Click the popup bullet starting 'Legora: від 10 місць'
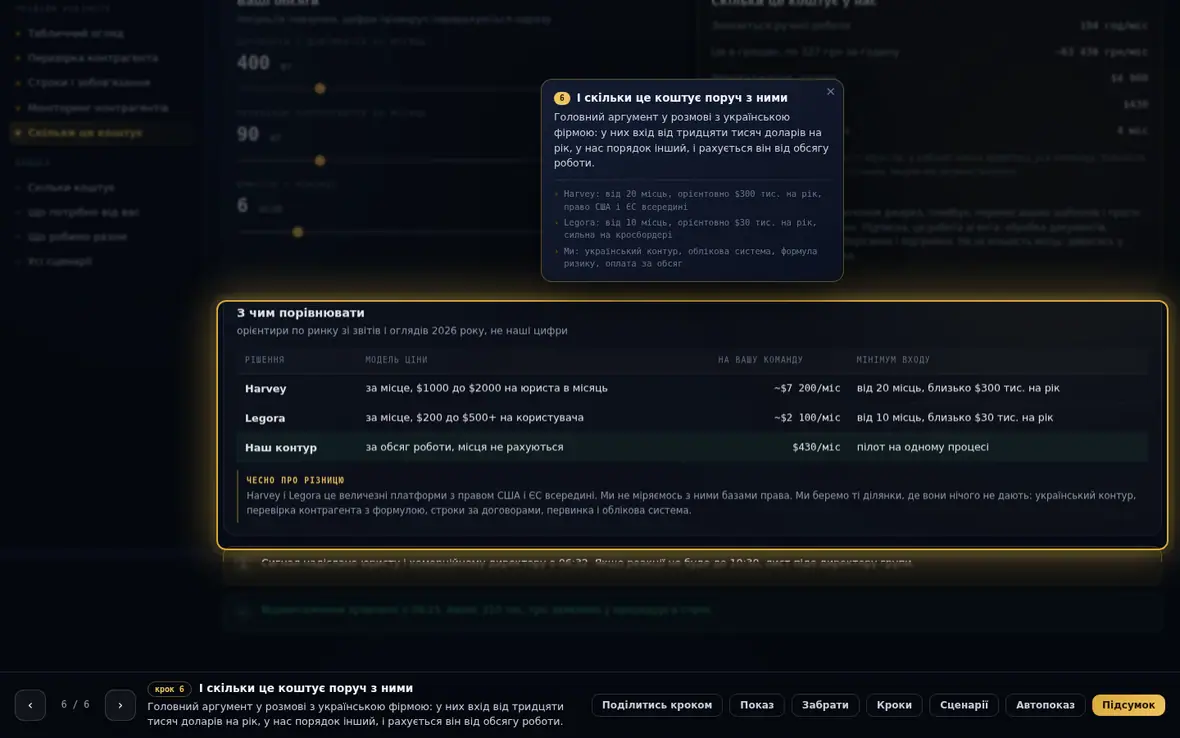The height and width of the screenshot is (738, 1180). click(692, 229)
